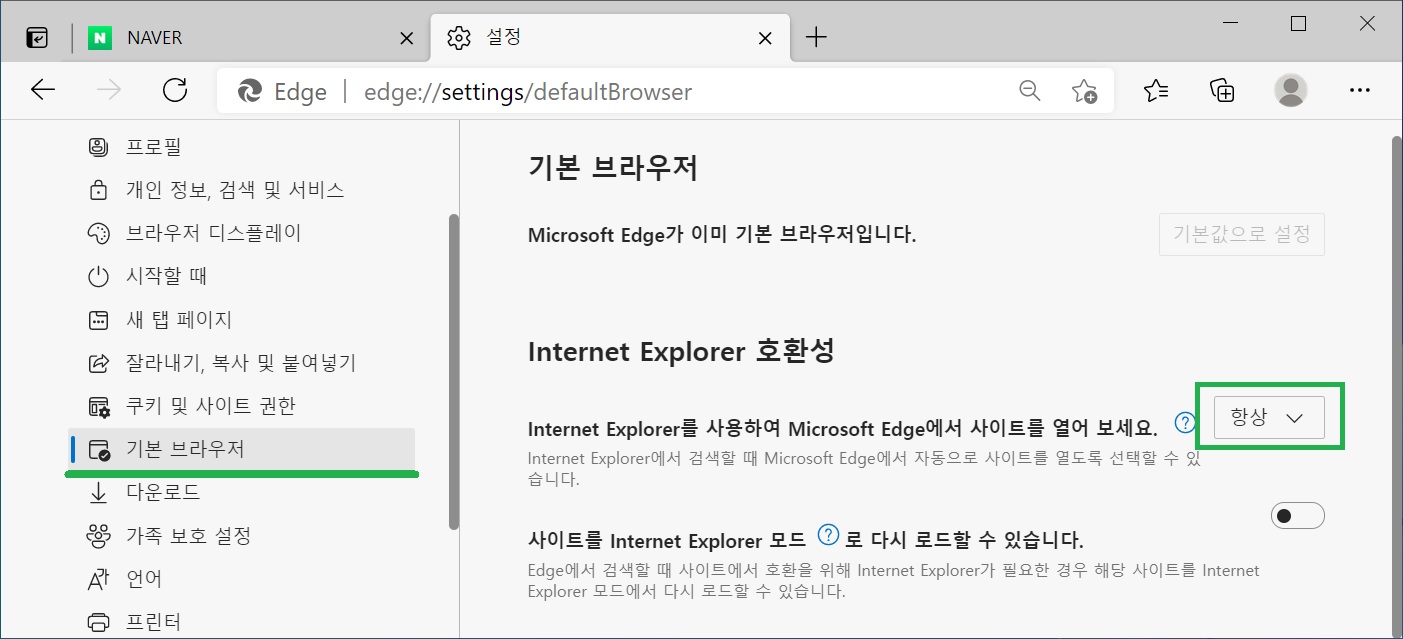Image resolution: width=1403 pixels, height=639 pixels.
Task: Click the language A icon
Action: coord(98,579)
